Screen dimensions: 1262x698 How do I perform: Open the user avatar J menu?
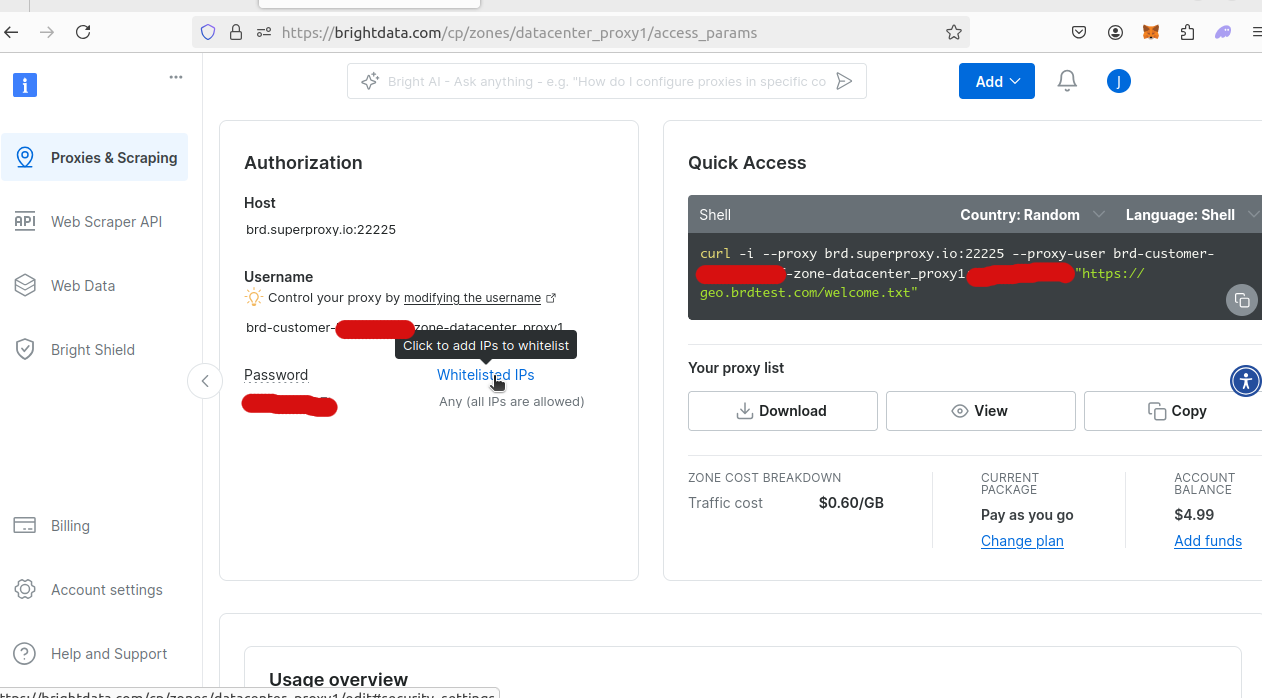tap(1118, 81)
